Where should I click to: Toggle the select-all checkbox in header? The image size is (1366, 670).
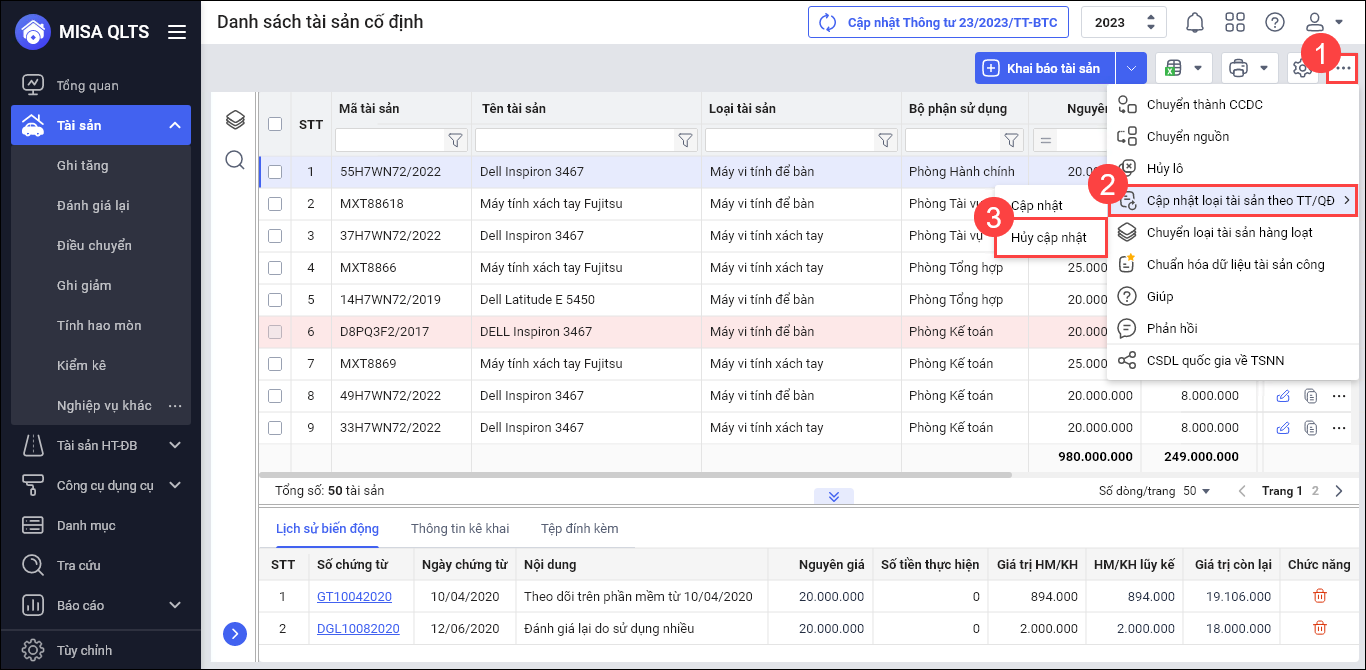click(x=275, y=124)
